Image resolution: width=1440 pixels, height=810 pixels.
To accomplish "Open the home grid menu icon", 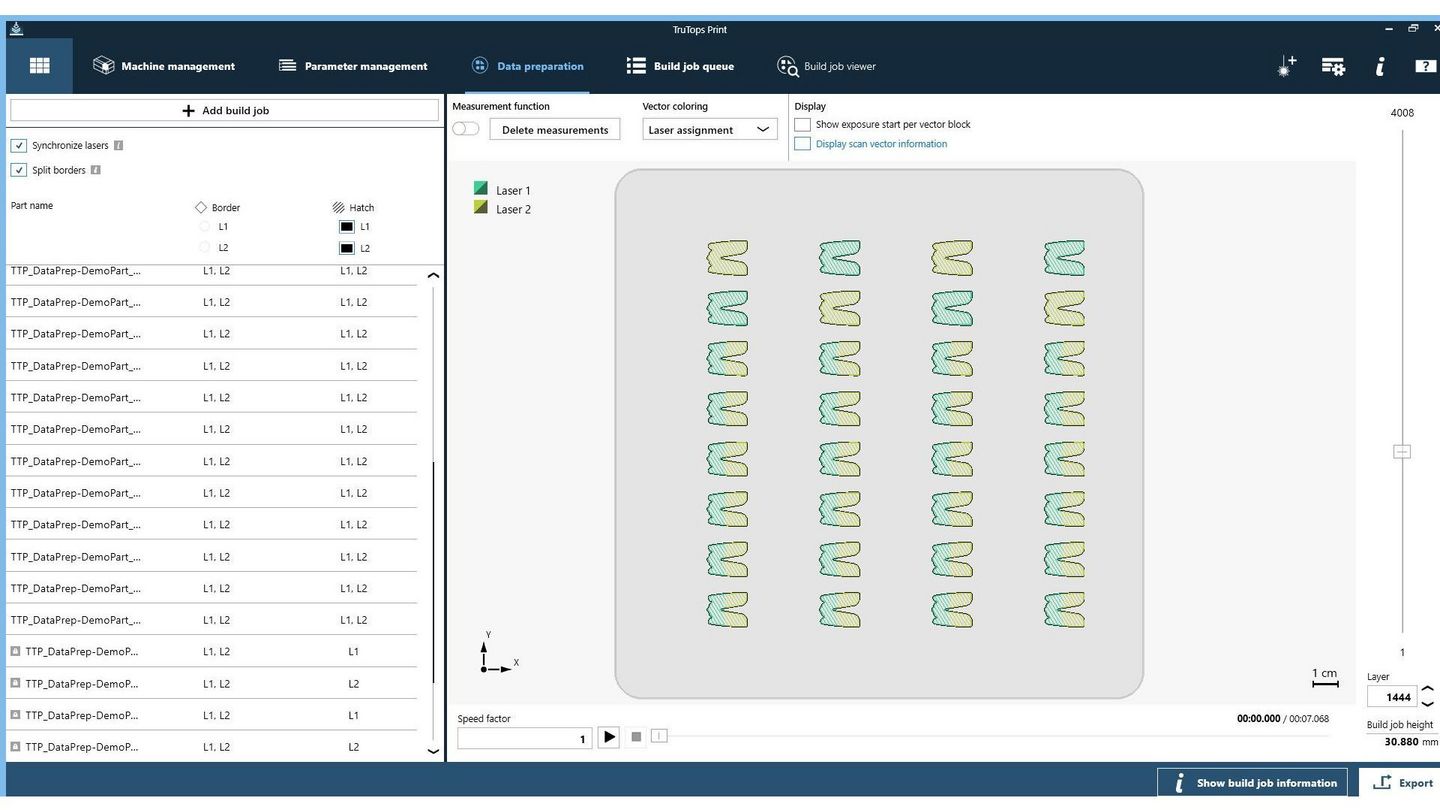I will (39, 66).
